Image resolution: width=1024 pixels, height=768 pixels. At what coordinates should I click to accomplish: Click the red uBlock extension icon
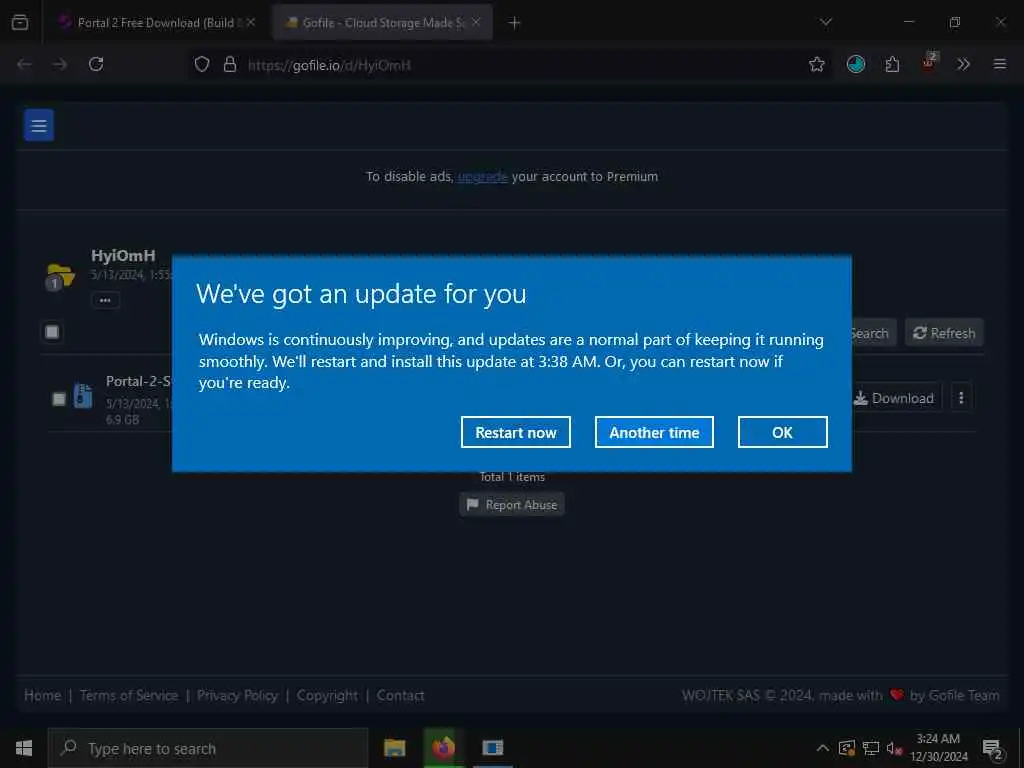point(929,63)
